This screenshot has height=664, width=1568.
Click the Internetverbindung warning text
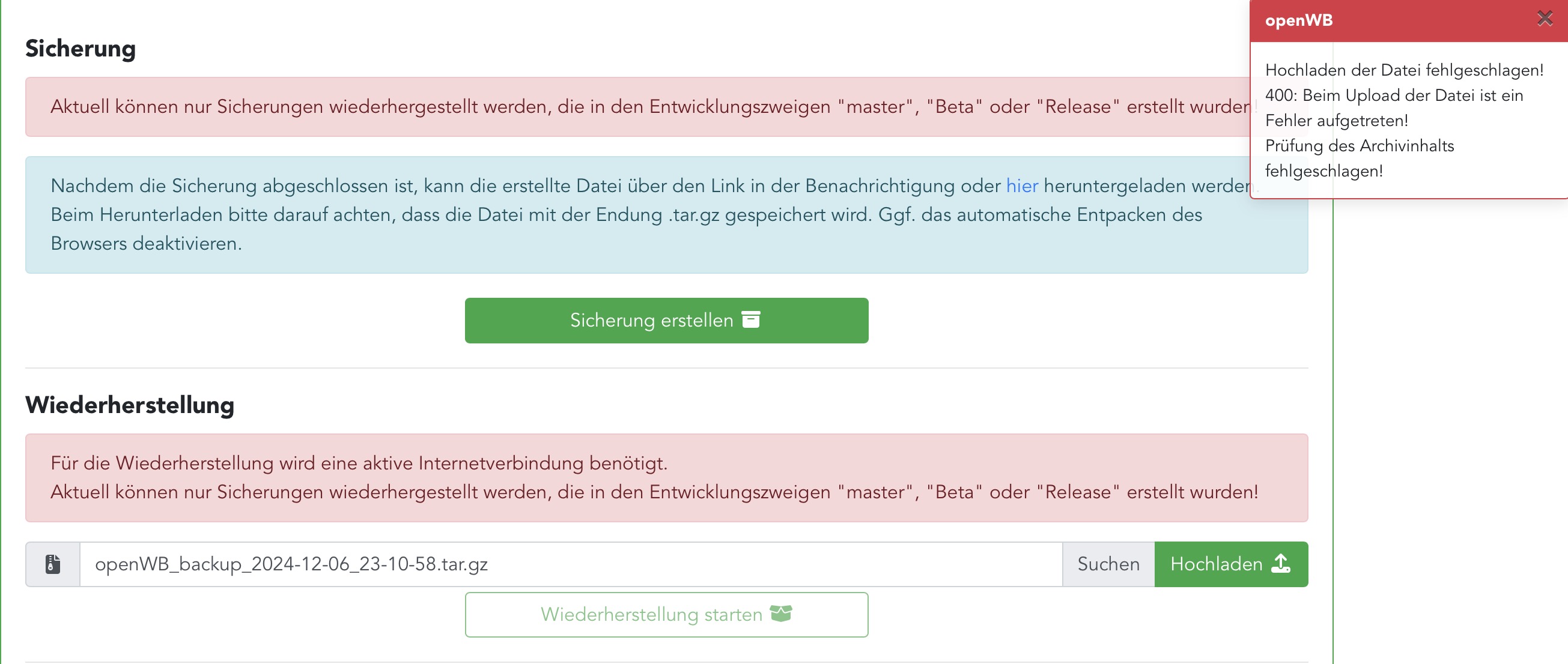359,463
